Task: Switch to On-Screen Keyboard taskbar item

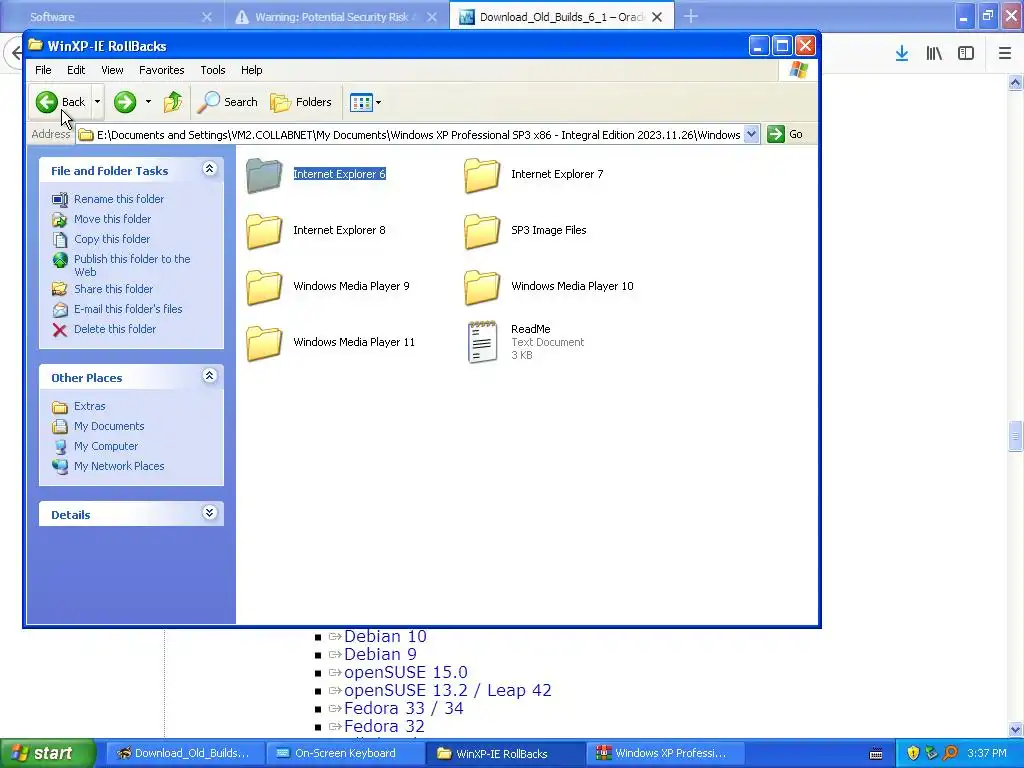Action: point(345,754)
